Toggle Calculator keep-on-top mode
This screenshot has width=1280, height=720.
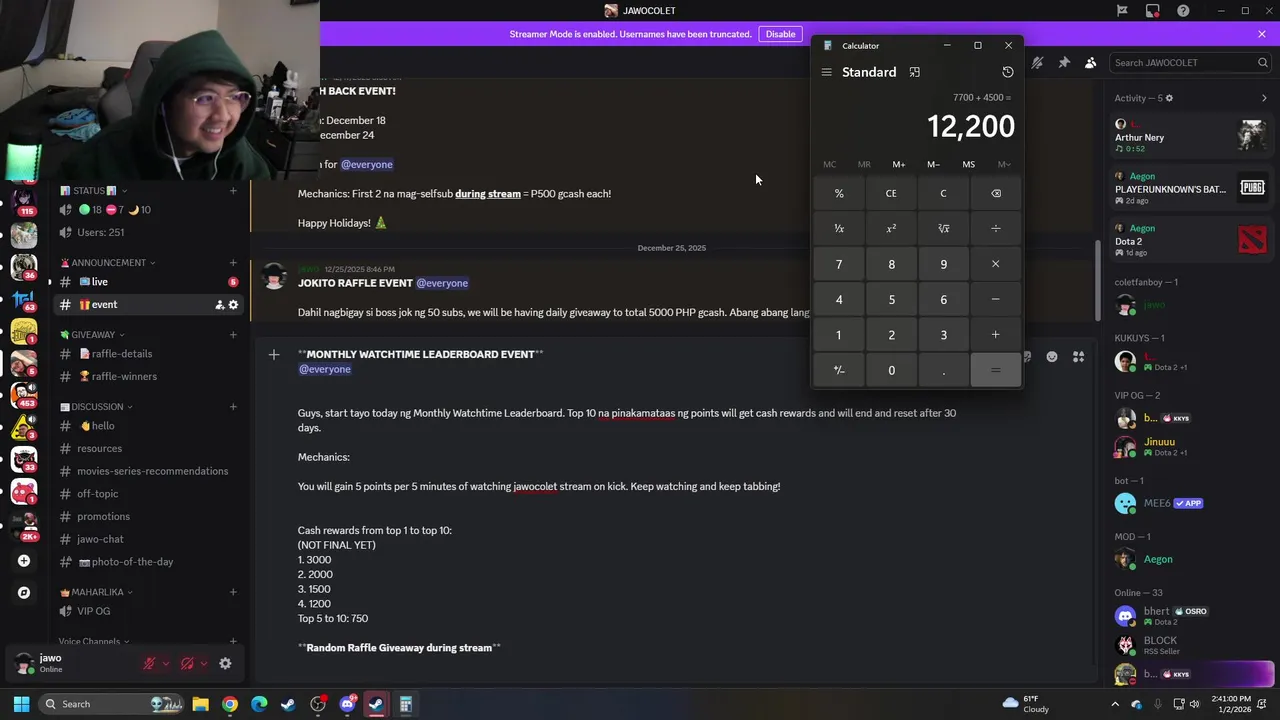(x=914, y=72)
